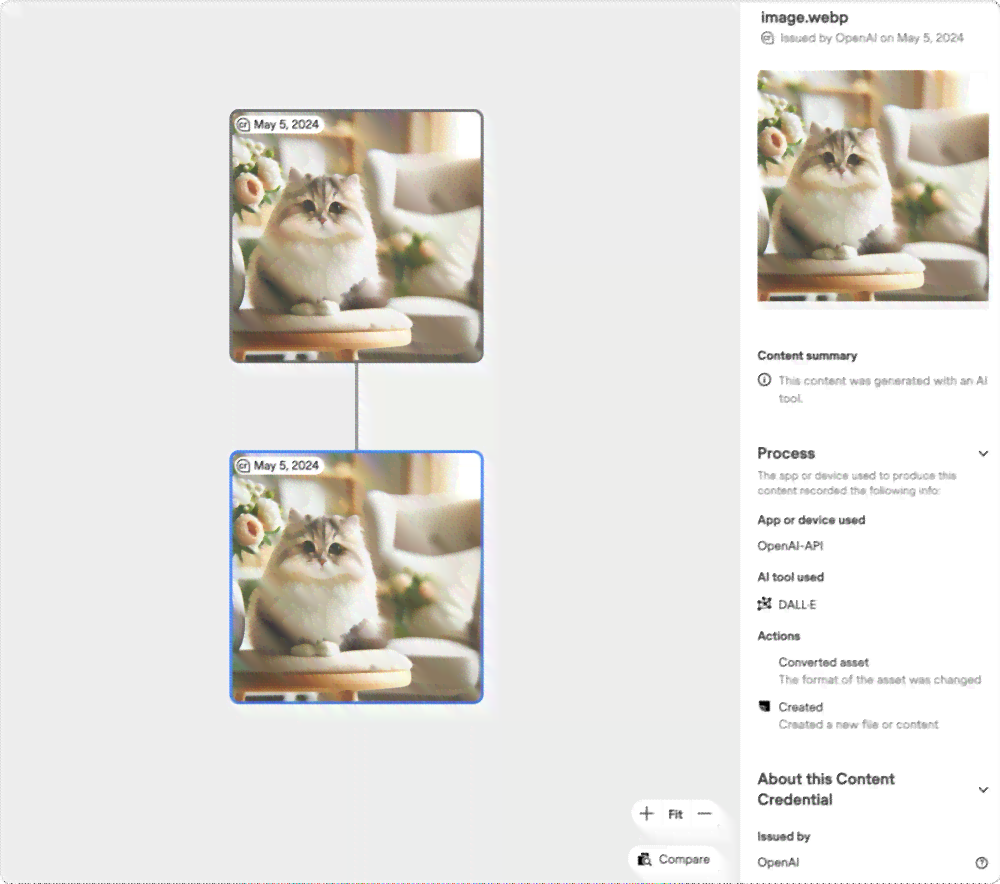This screenshot has width=1000, height=884.
Task: Click 'May 5, 2024' label on bottom node
Action: point(286,466)
